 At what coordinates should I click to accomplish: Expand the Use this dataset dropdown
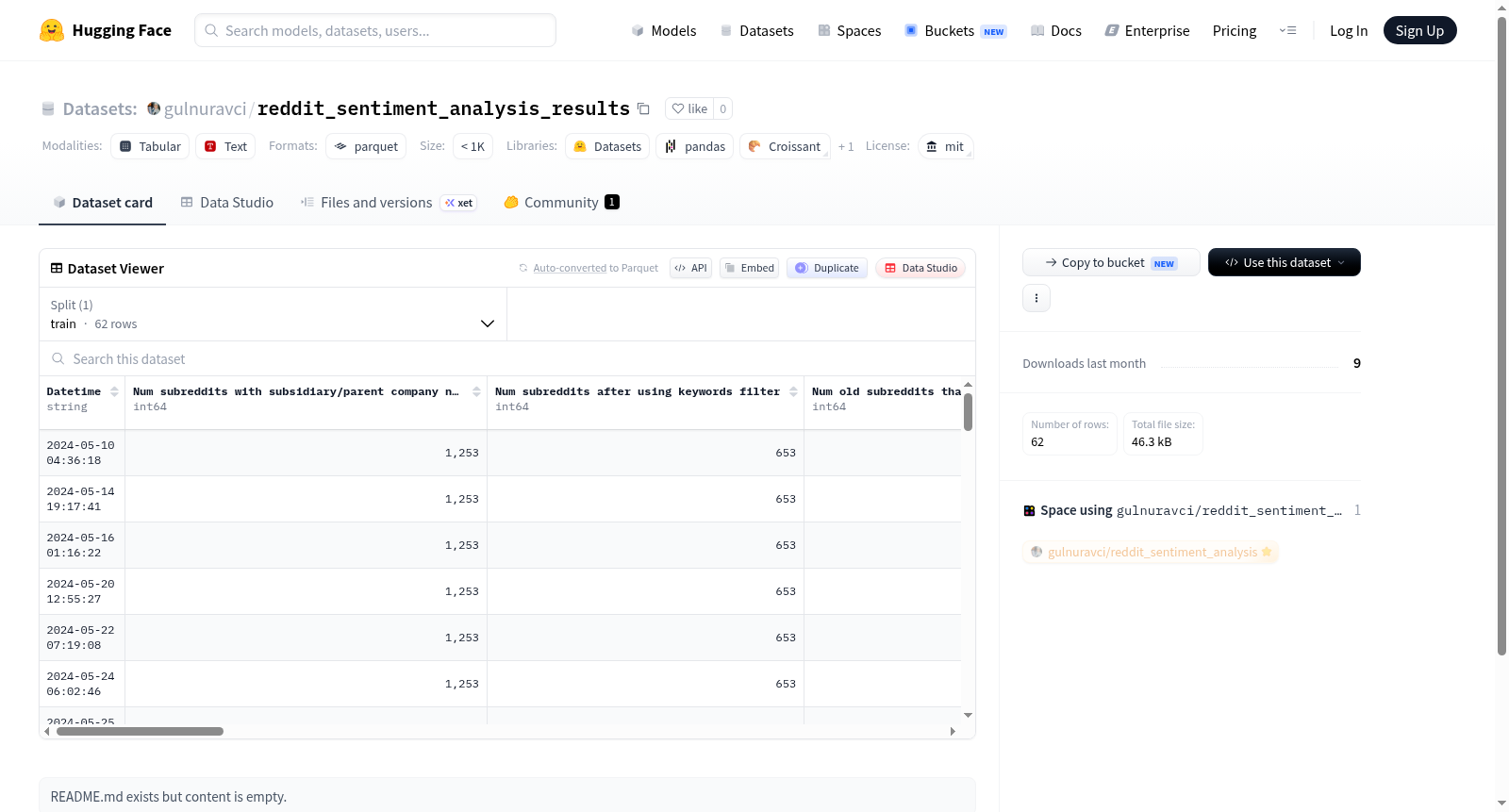tap(1285, 262)
